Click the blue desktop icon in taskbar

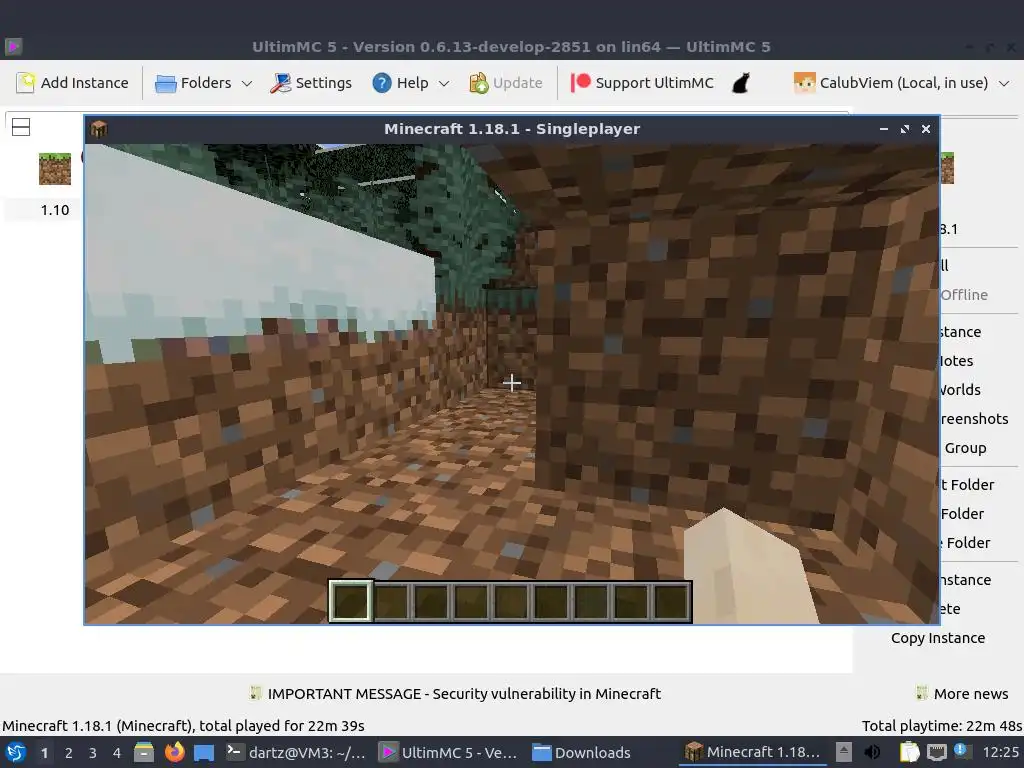point(204,752)
